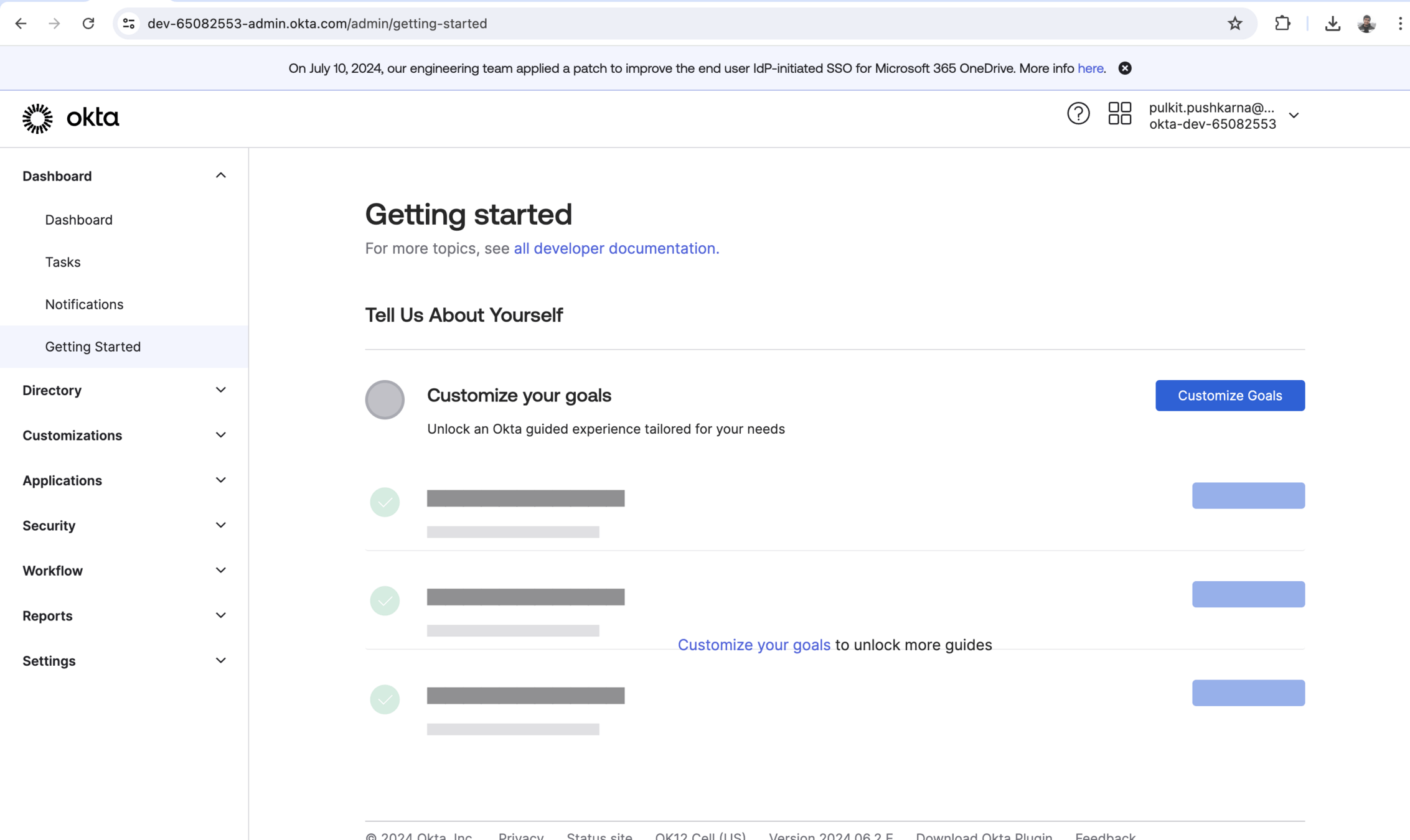Bookmark this page with the star icon
The width and height of the screenshot is (1410, 840).
pos(1235,24)
